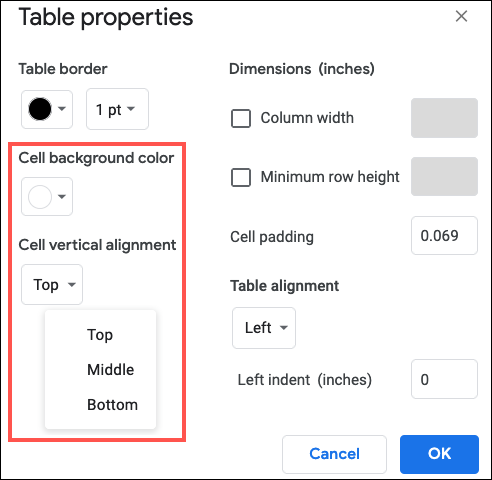
Task: Click the Cancel button
Action: point(334,454)
